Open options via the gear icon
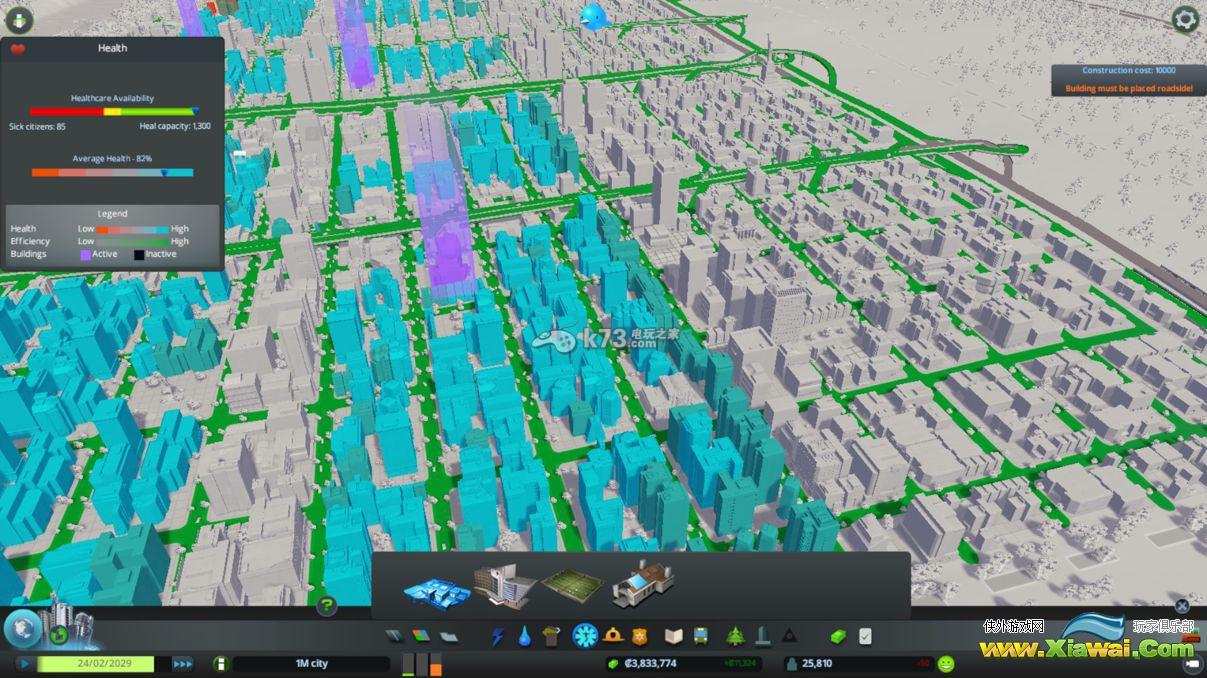Screen dimensions: 1207x678 click(1185, 18)
